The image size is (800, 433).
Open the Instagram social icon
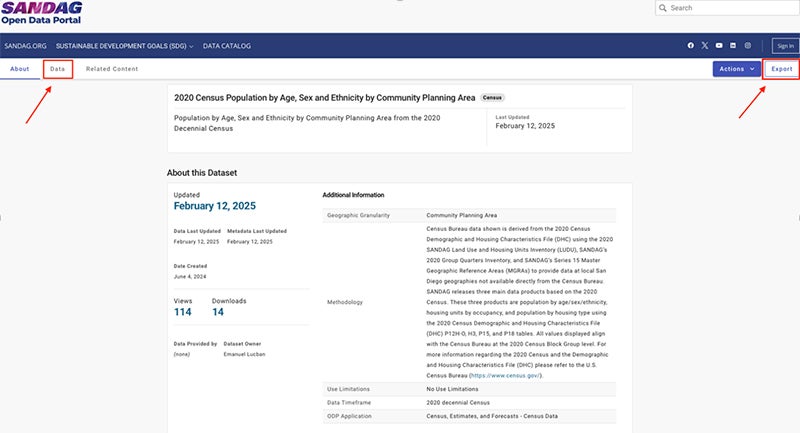748,46
